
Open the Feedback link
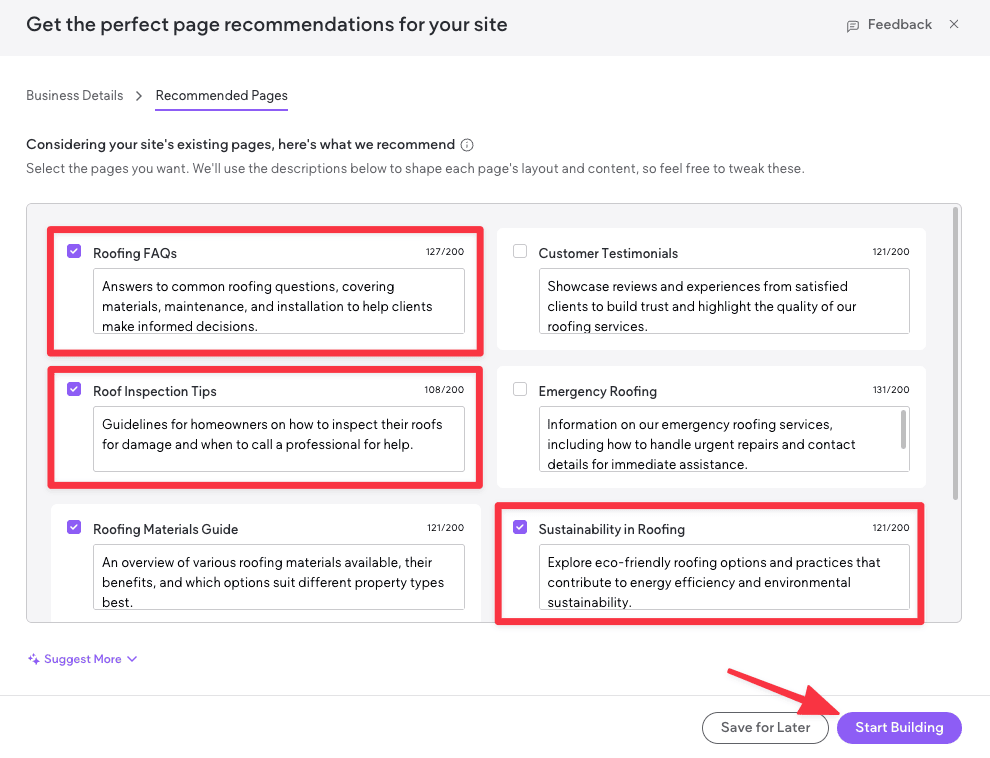(x=897, y=24)
